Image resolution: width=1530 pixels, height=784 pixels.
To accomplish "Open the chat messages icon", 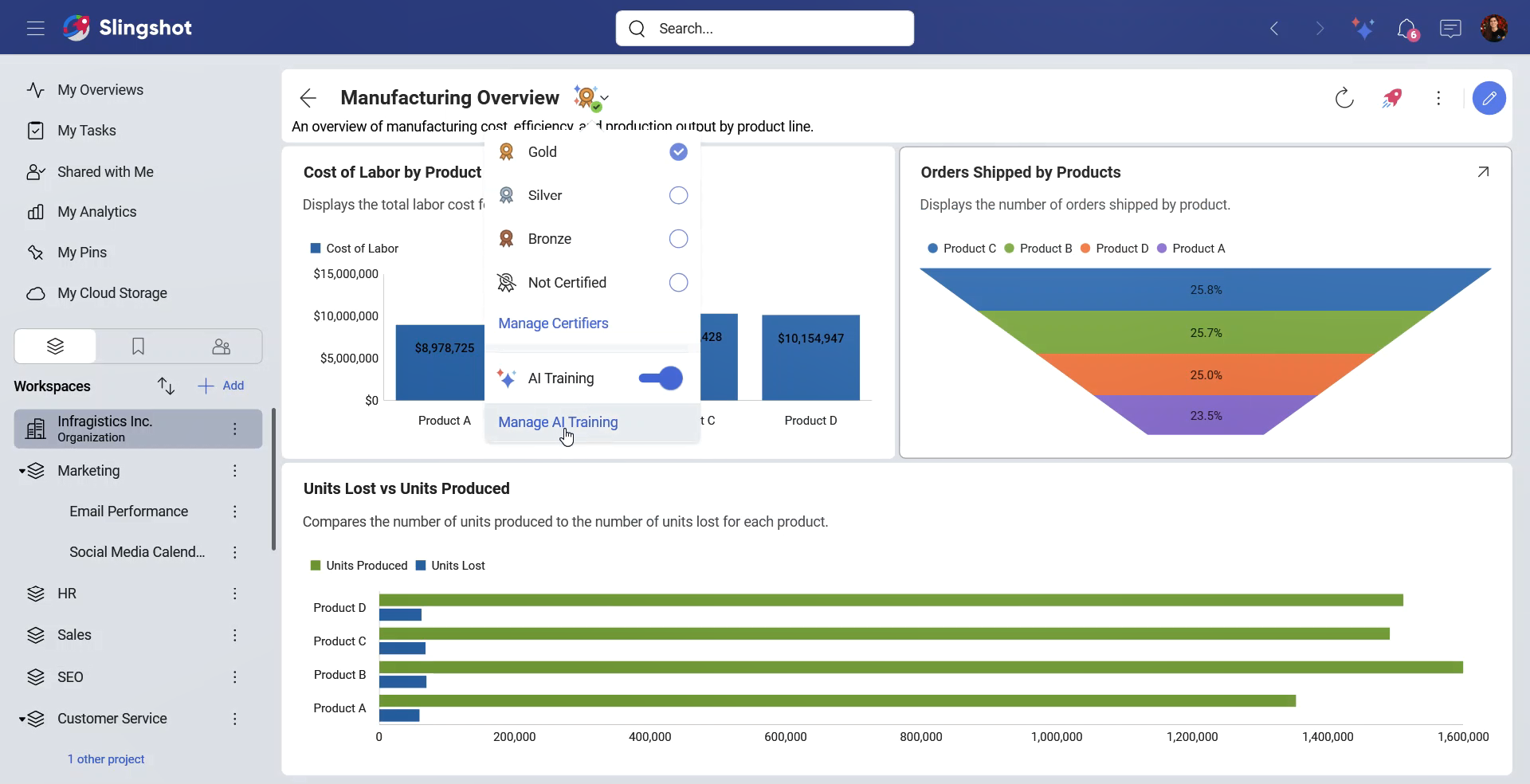I will [1450, 29].
